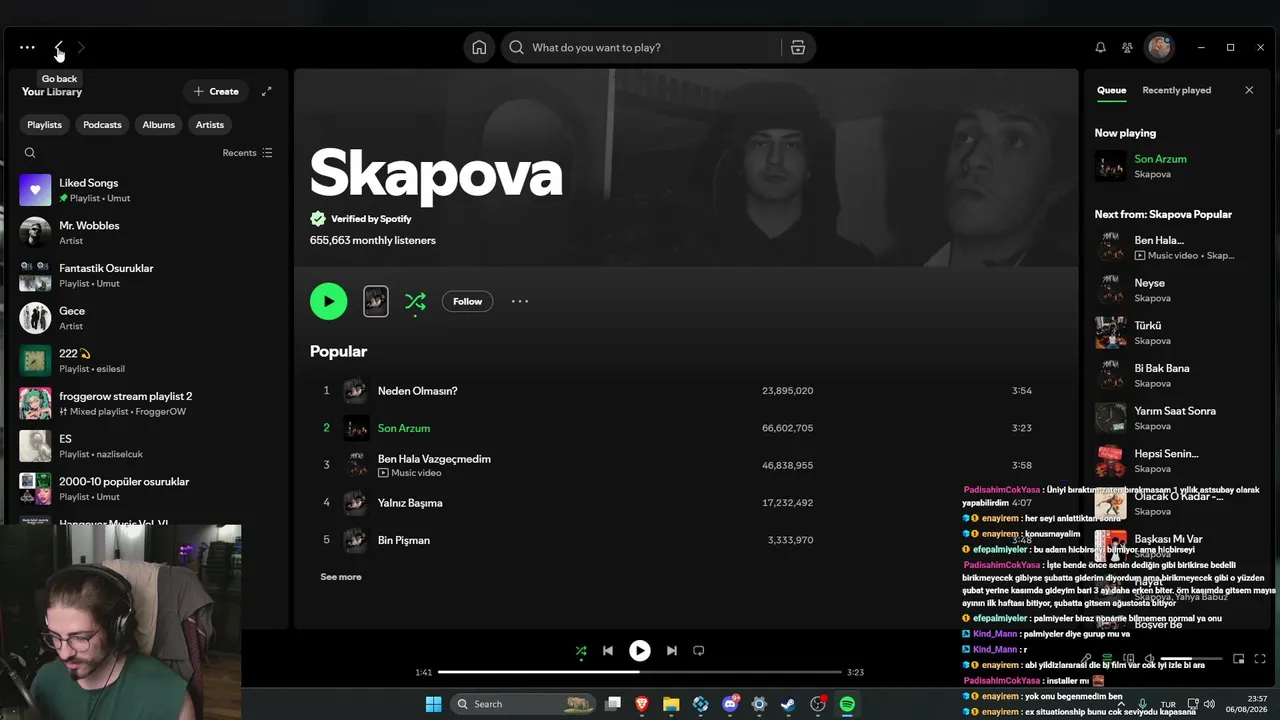Open Fantastik Osuruklar playlist
The height and width of the screenshot is (720, 1280).
pos(146,275)
